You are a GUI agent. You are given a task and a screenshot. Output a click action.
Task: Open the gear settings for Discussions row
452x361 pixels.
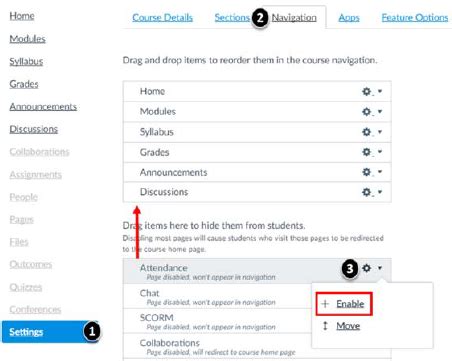367,192
